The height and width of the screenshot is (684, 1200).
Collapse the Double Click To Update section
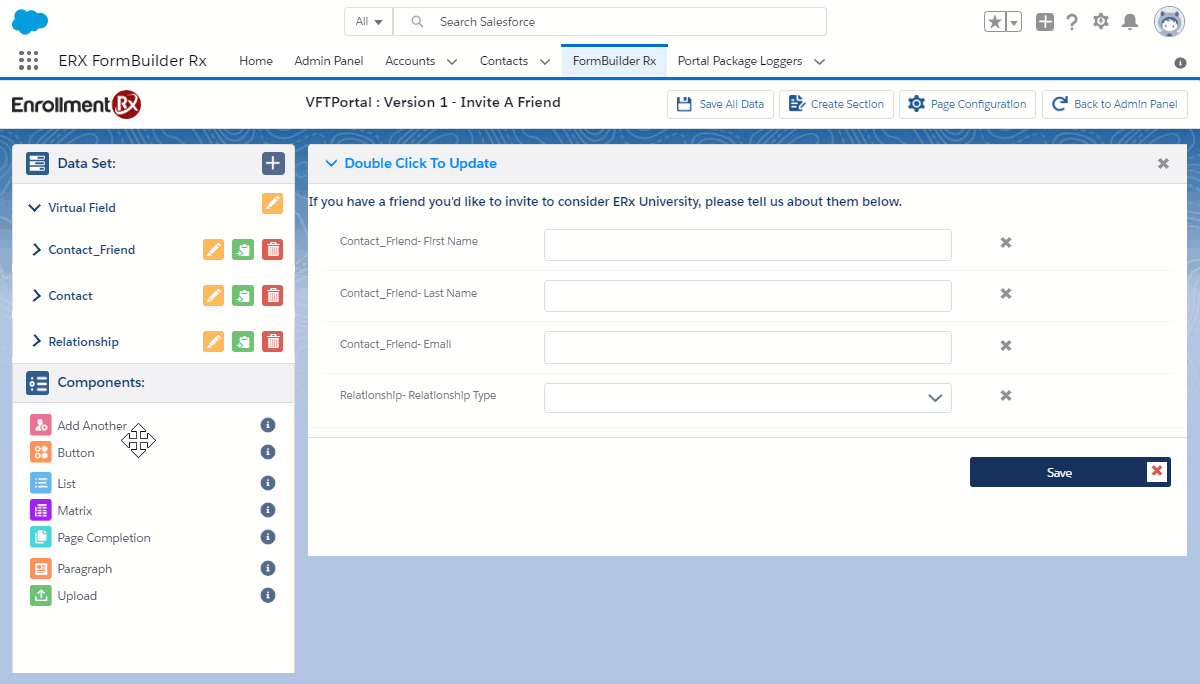point(331,164)
